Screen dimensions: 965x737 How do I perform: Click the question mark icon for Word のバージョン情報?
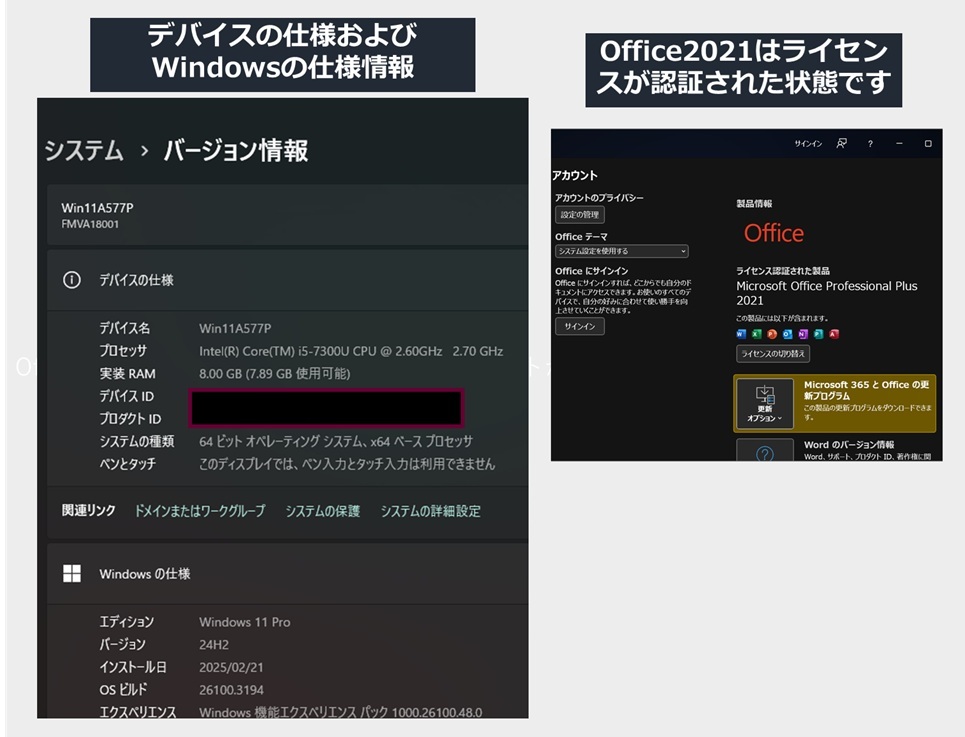[x=764, y=453]
